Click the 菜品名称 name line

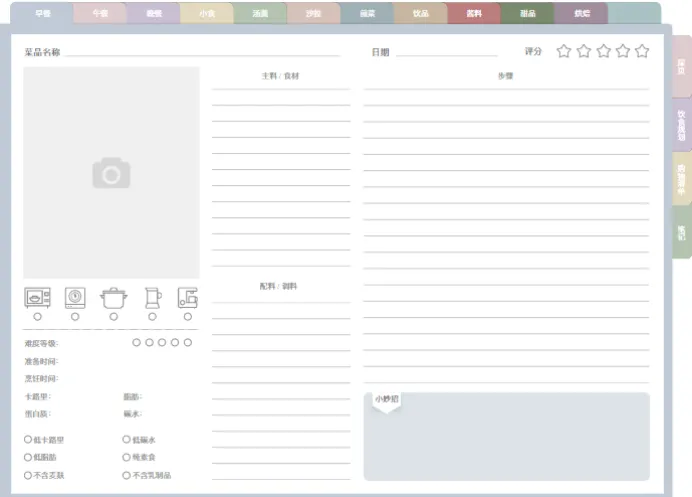[x=203, y=53]
